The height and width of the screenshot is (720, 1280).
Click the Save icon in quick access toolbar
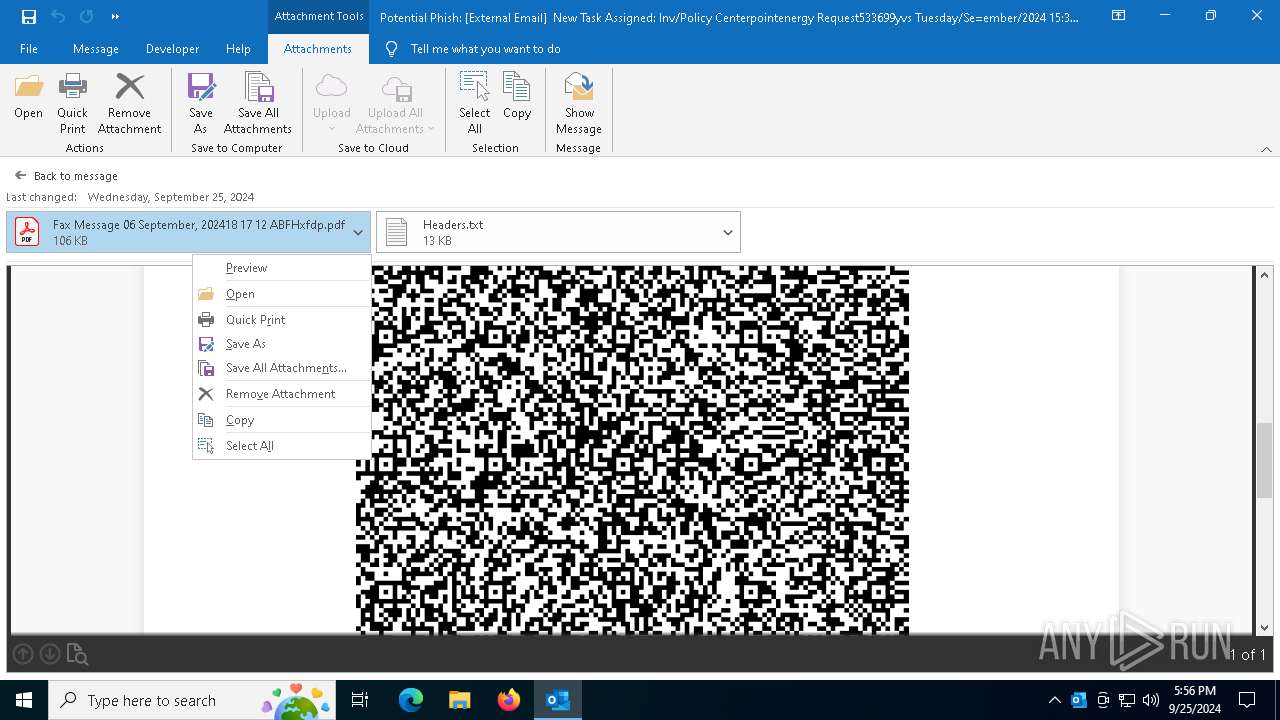point(29,16)
